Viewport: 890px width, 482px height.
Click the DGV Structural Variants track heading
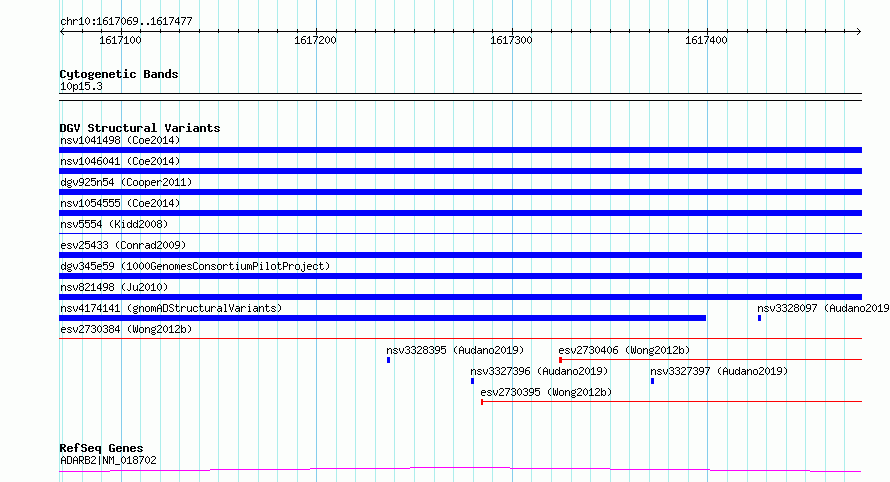click(x=140, y=128)
